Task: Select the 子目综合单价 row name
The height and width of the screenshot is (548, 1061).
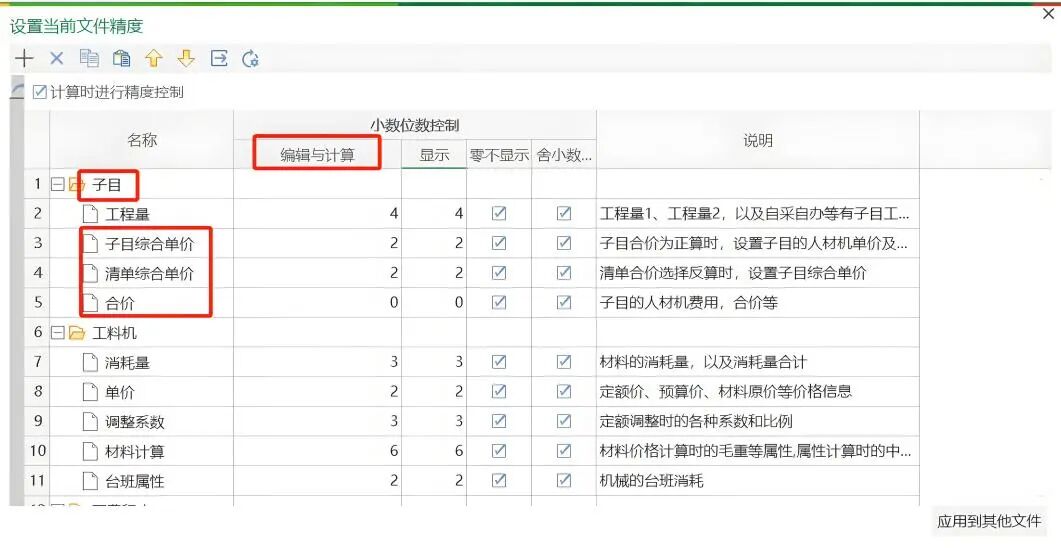Action: [150, 244]
